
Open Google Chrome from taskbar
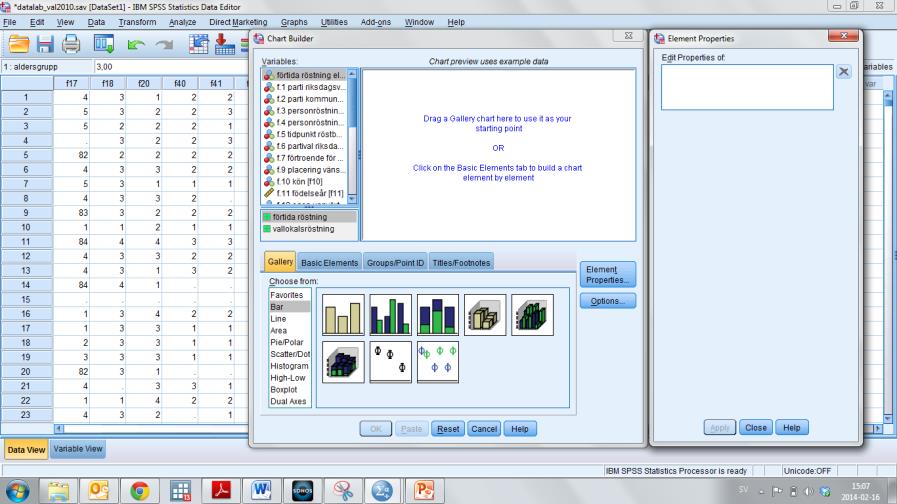pos(140,491)
